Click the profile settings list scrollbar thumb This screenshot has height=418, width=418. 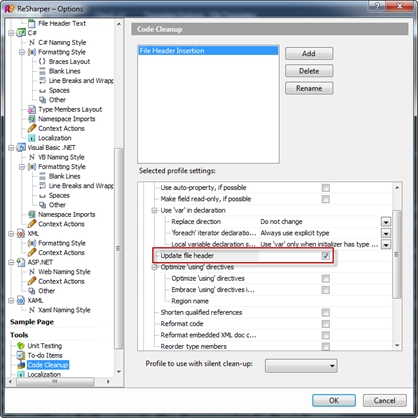click(397, 254)
